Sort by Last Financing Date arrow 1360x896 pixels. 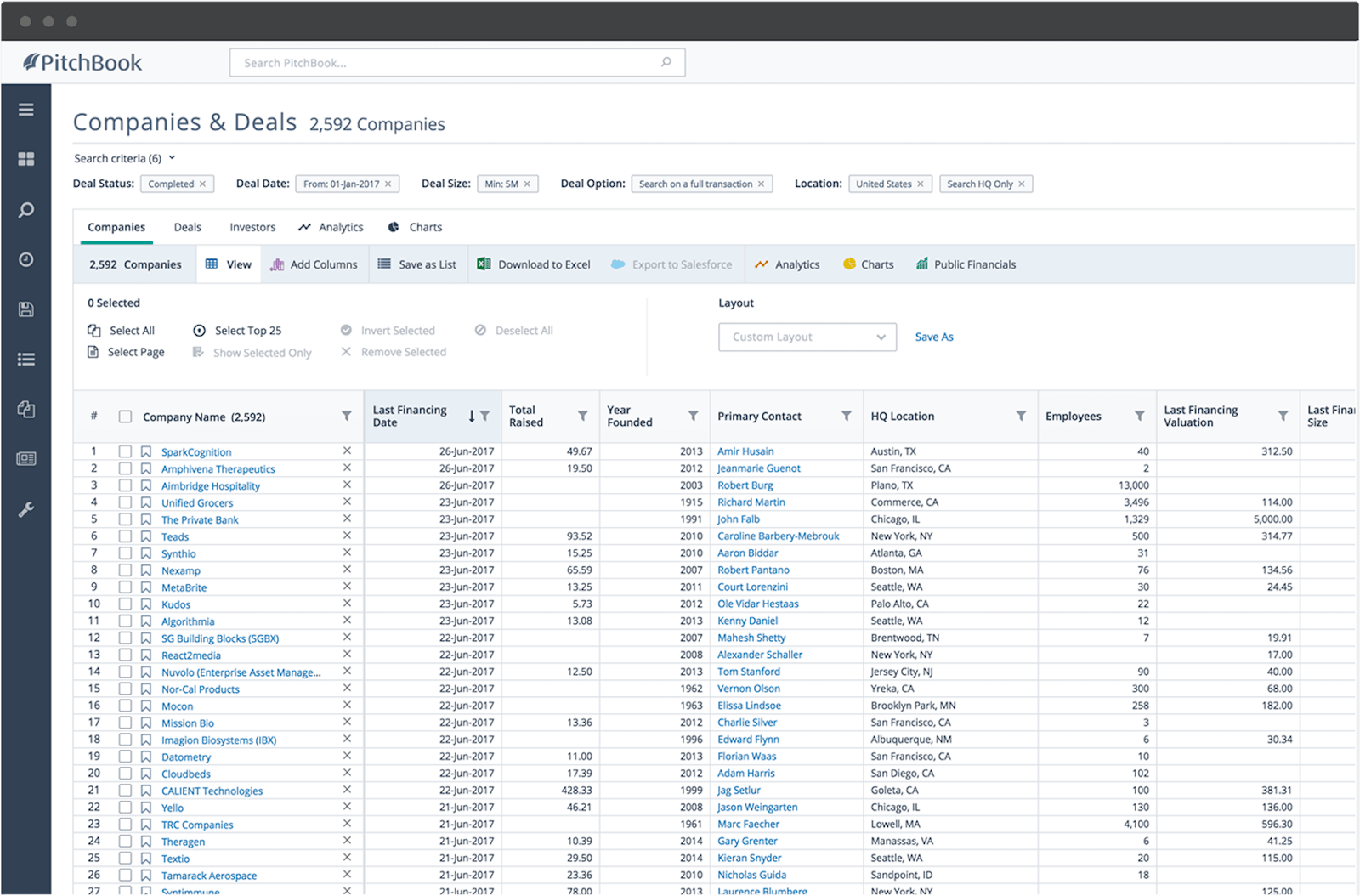point(472,417)
